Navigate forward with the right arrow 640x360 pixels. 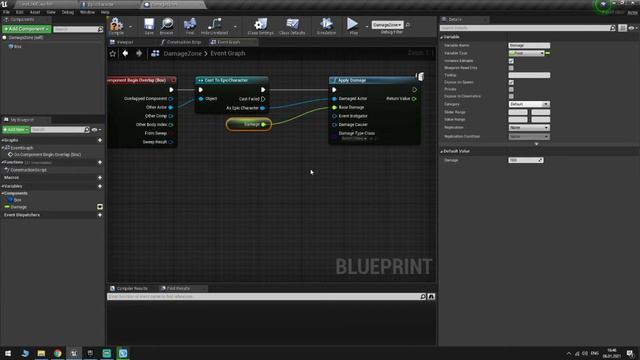(x=139, y=53)
